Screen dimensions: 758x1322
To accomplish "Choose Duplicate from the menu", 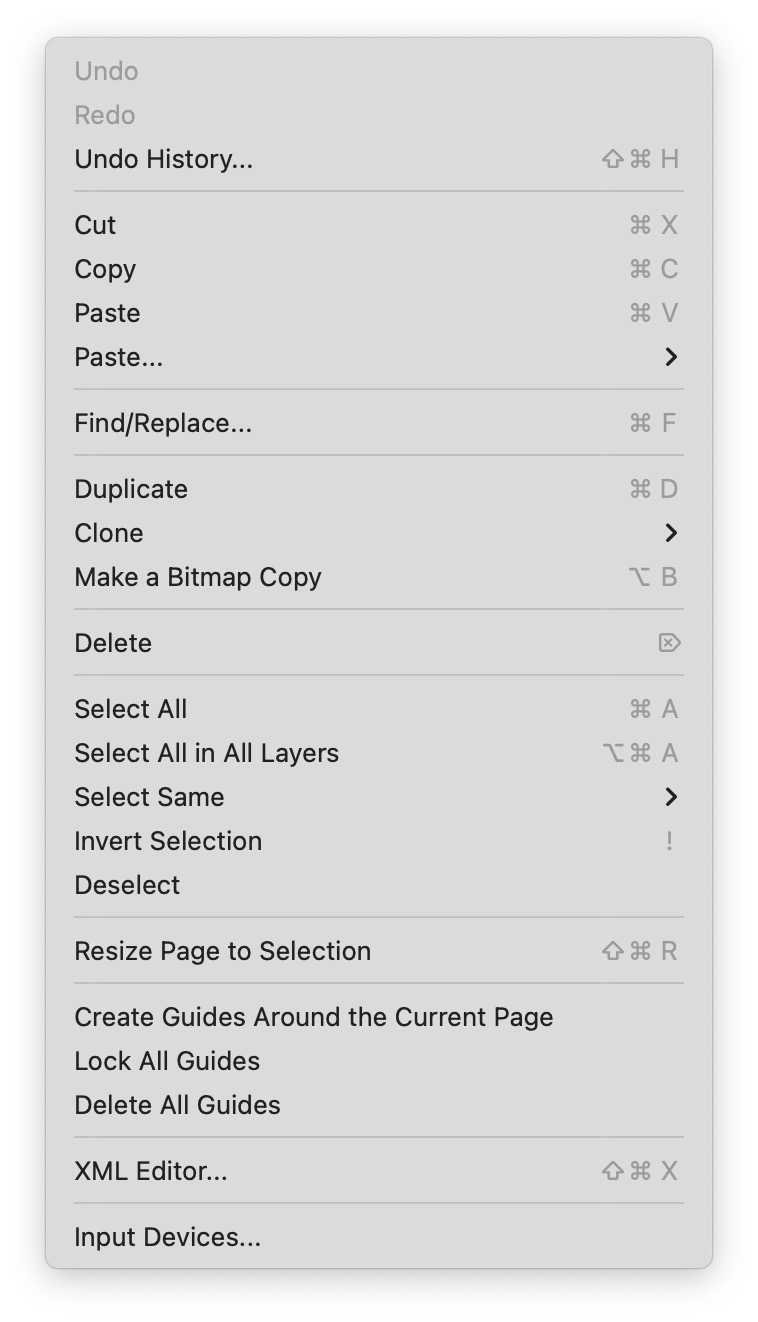I will pyautogui.click(x=379, y=489).
